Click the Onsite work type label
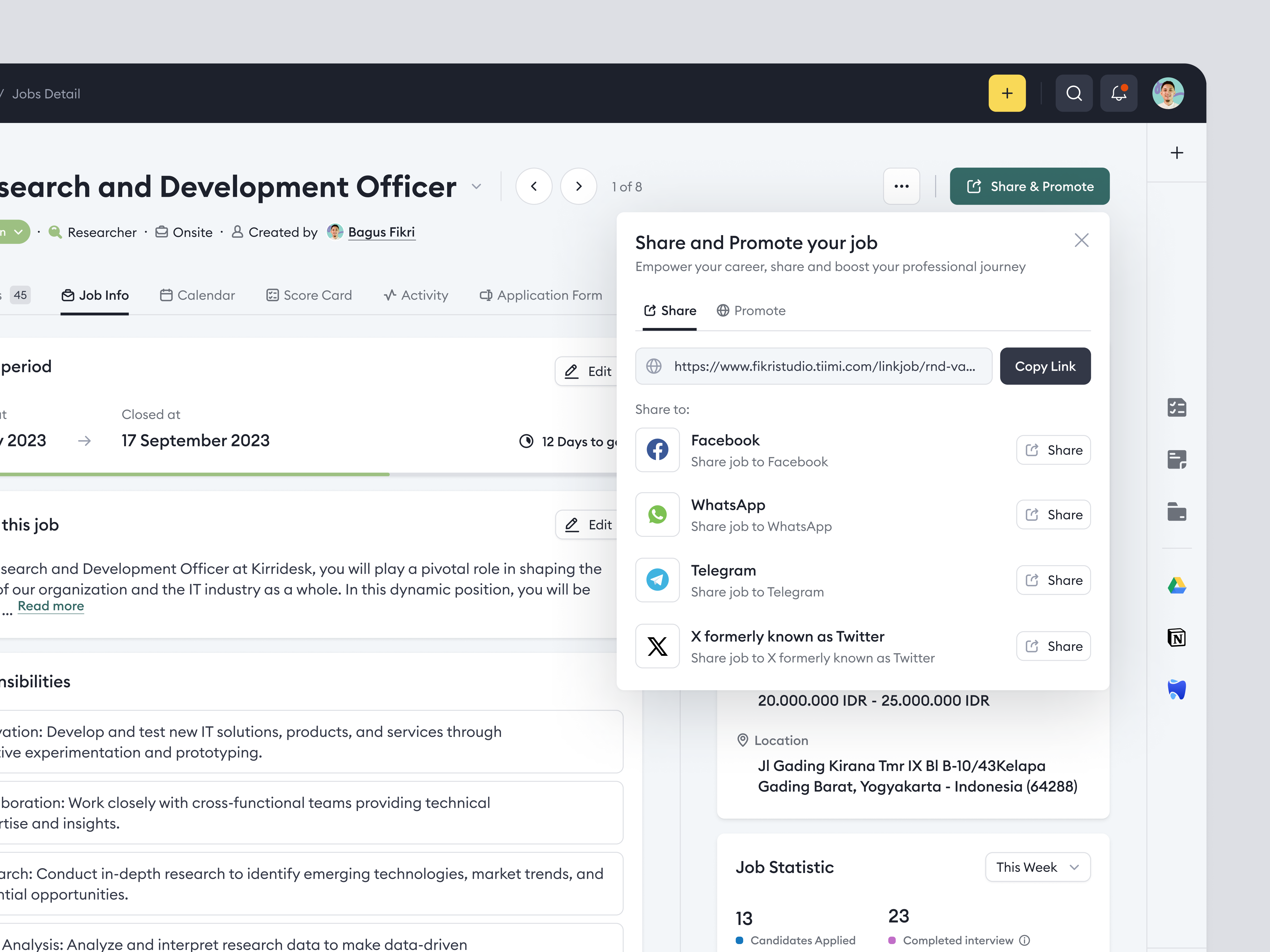1270x952 pixels. 192,232
